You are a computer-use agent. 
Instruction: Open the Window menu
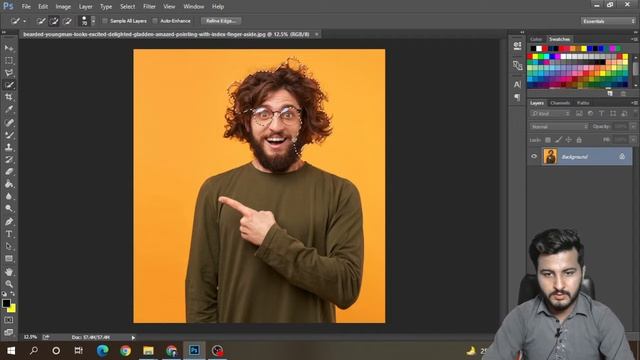[193, 7]
